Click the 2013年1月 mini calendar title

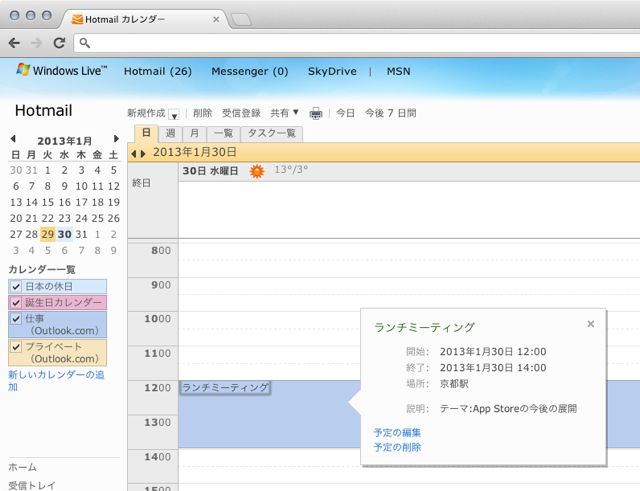click(x=64, y=141)
